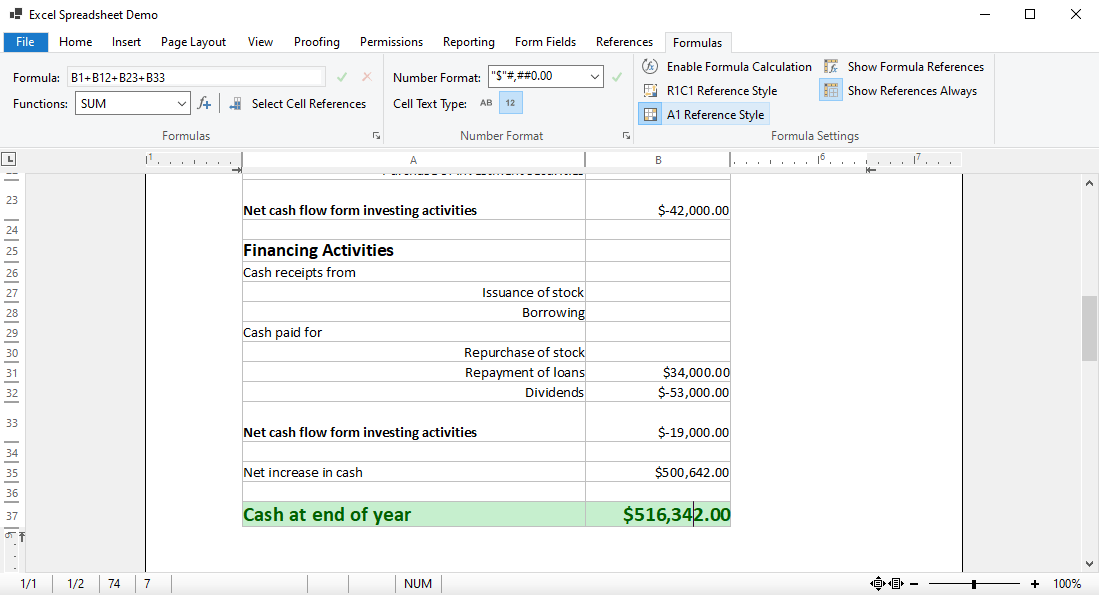The image size is (1099, 595).
Task: Click the Show Formula References icon
Action: pyautogui.click(x=831, y=67)
